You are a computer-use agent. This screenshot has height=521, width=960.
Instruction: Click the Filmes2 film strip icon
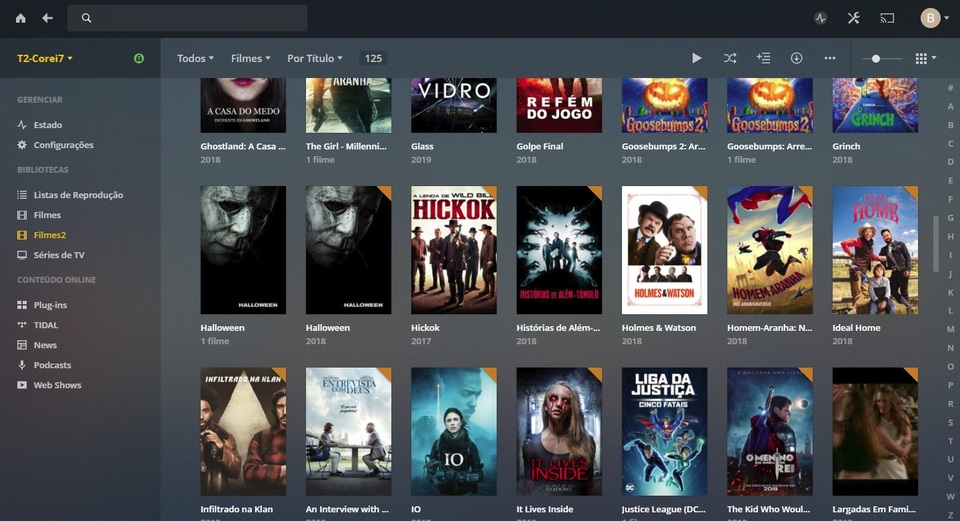(22, 235)
